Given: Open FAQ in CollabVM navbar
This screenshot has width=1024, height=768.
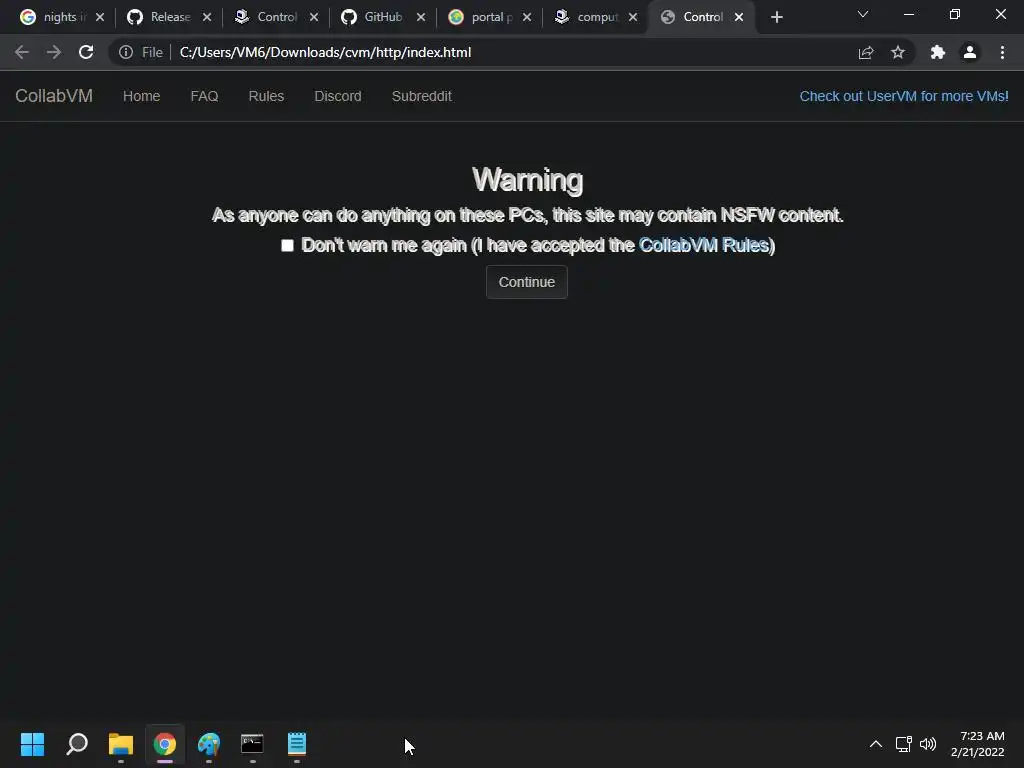Looking at the screenshot, I should click(x=204, y=96).
